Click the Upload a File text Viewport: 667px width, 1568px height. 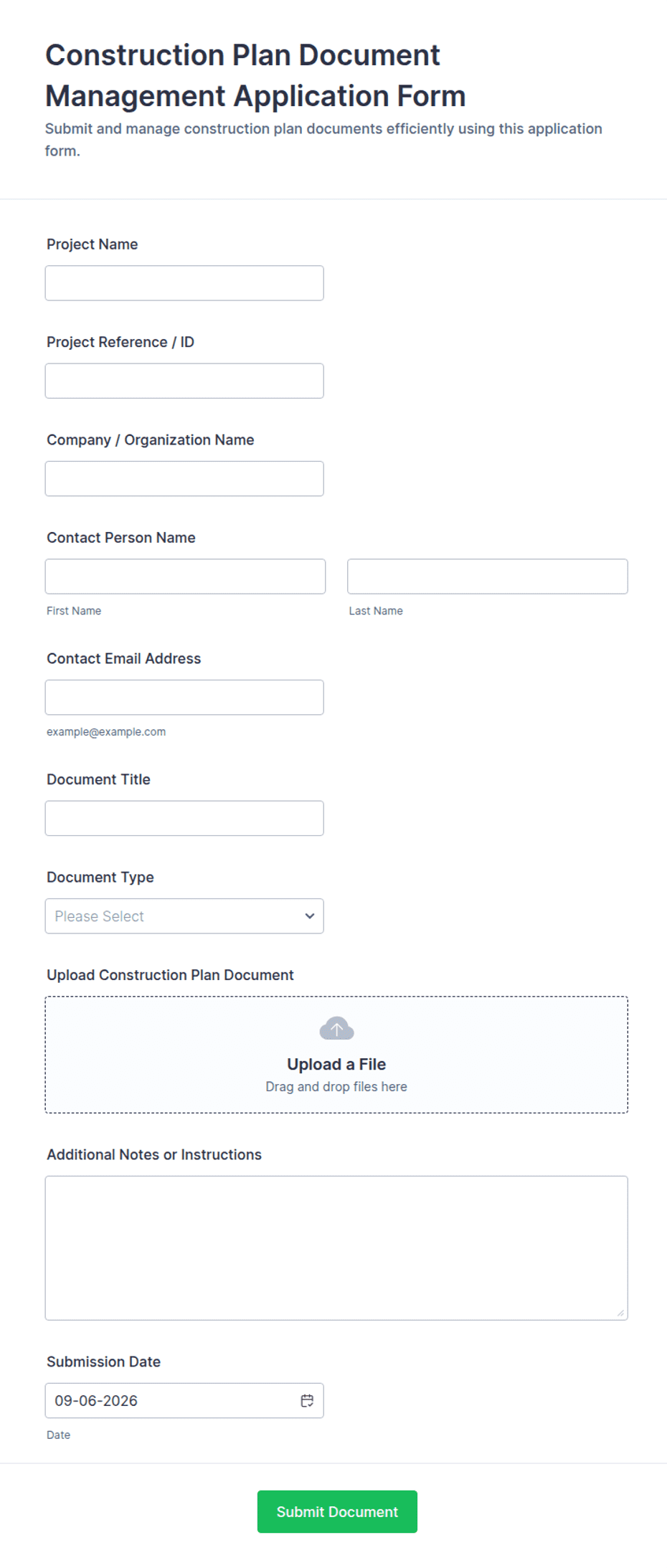[336, 1064]
